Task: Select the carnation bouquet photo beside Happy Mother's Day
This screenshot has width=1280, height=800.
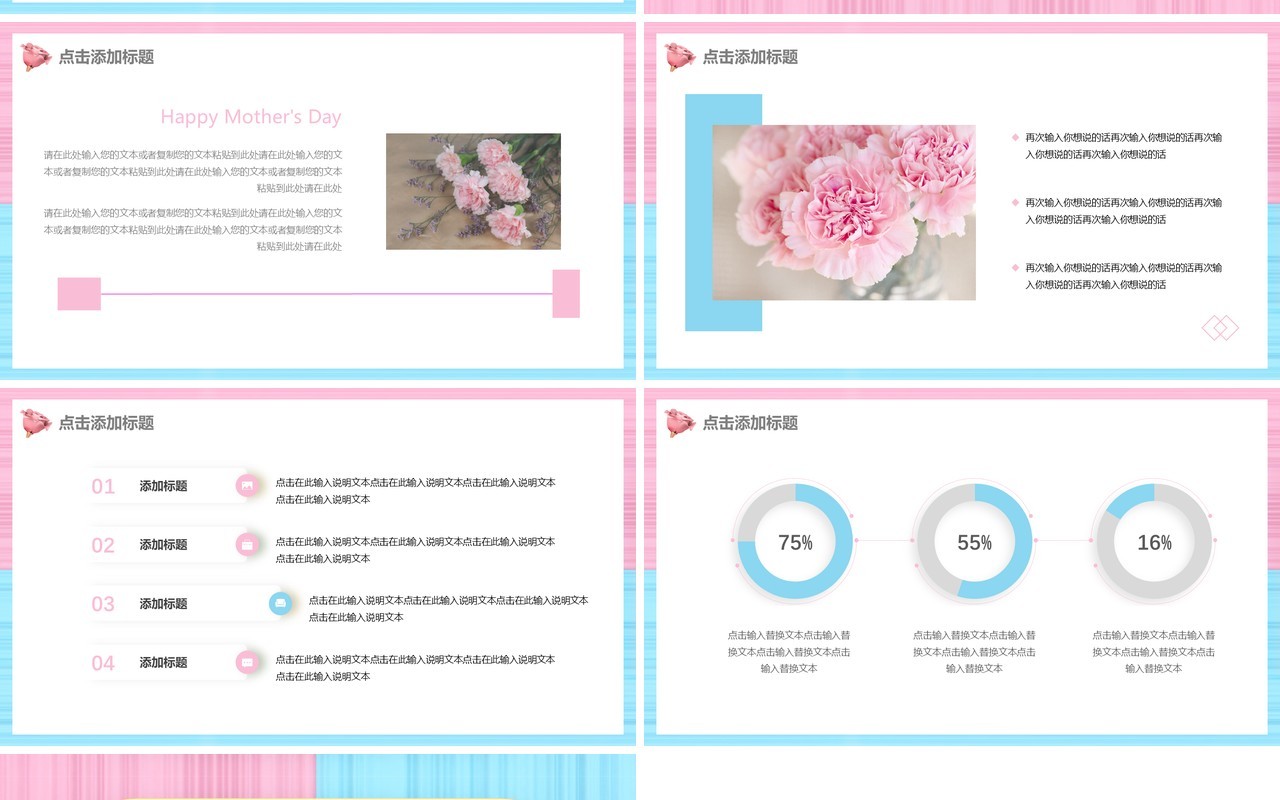Action: point(473,191)
